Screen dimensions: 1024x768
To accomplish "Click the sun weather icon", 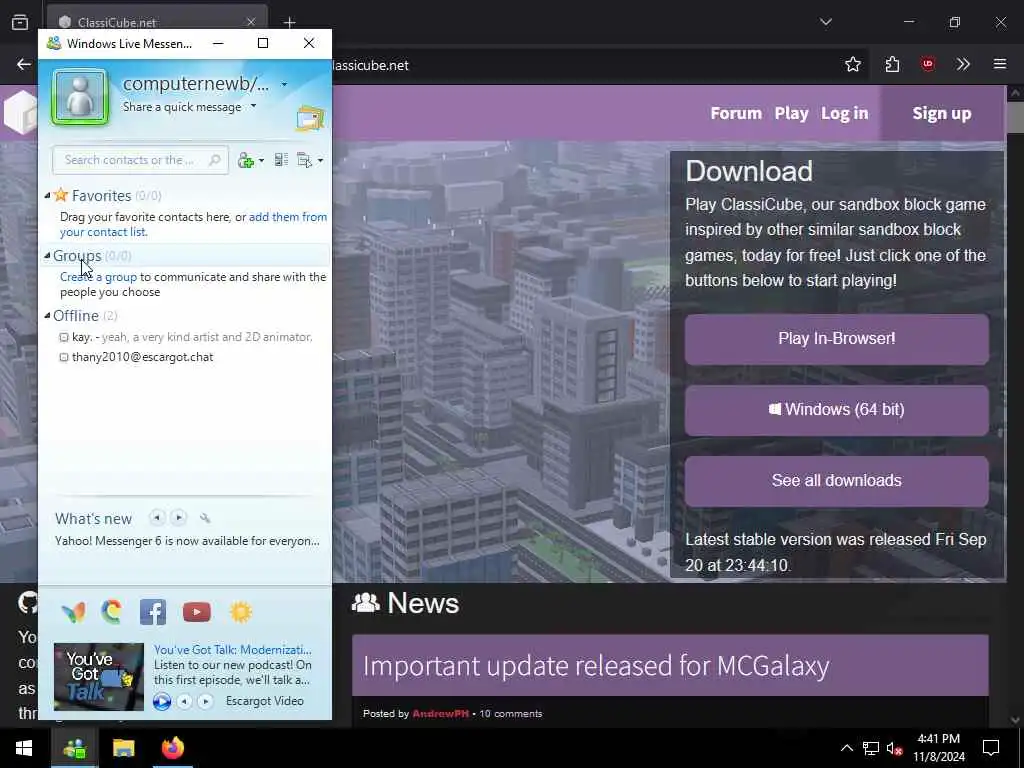I will (240, 612).
